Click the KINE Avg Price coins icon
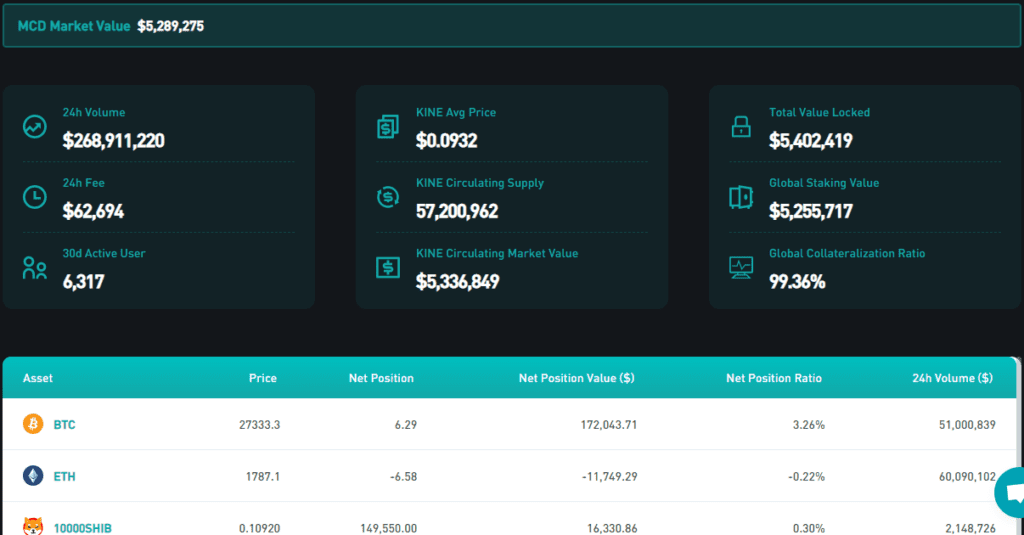Image resolution: width=1024 pixels, height=535 pixels. pyautogui.click(x=388, y=127)
